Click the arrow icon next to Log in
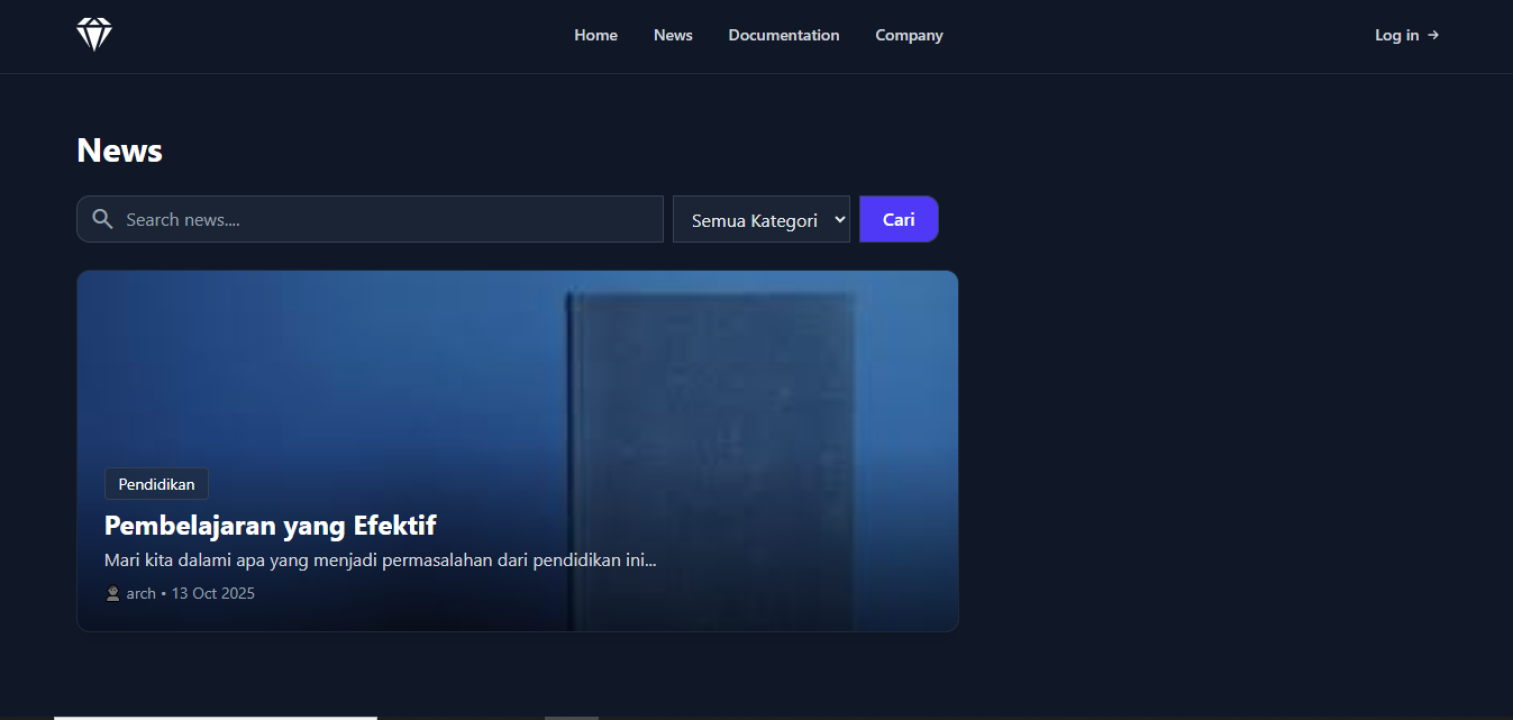The height and width of the screenshot is (720, 1513). [x=1433, y=35]
